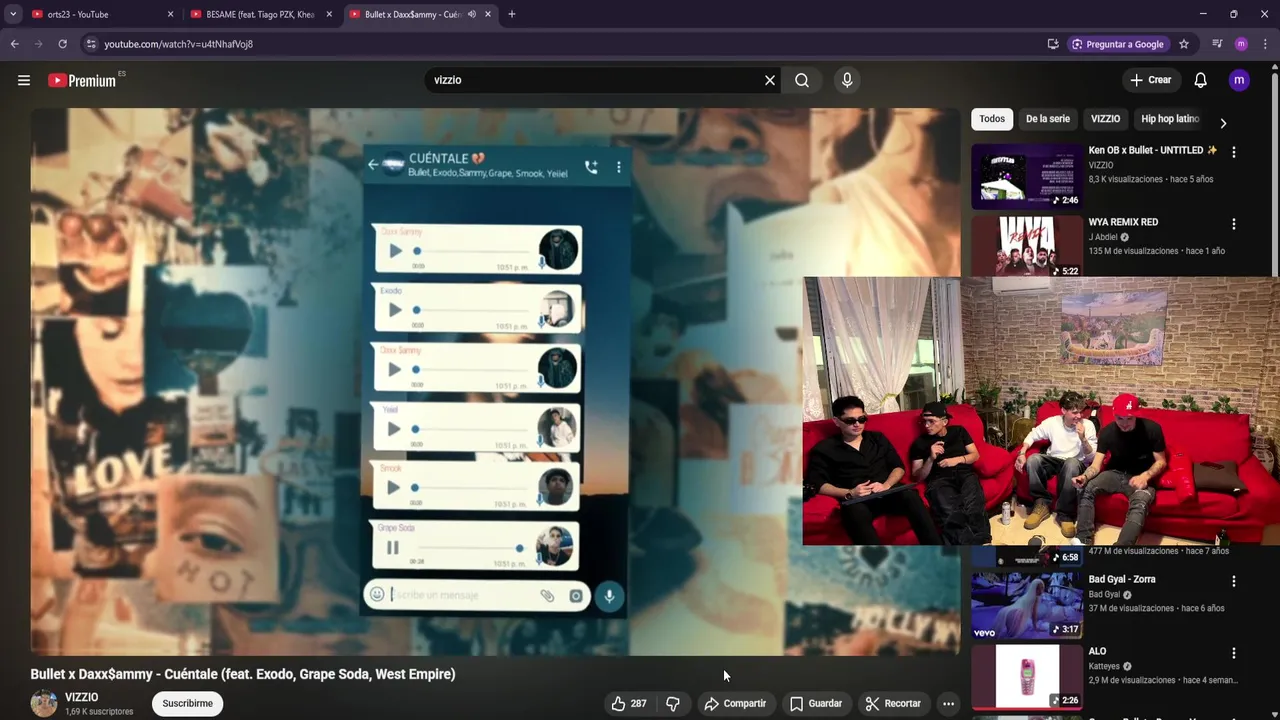This screenshot has width=1280, height=720.
Task: Dislike the video with thumbs down
Action: point(673,703)
